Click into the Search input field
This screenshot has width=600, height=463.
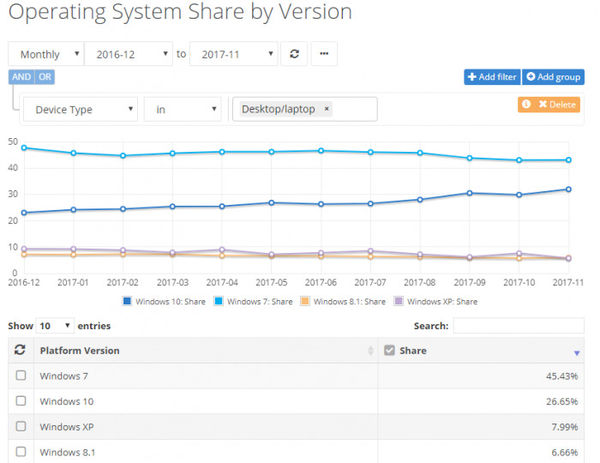[x=518, y=326]
